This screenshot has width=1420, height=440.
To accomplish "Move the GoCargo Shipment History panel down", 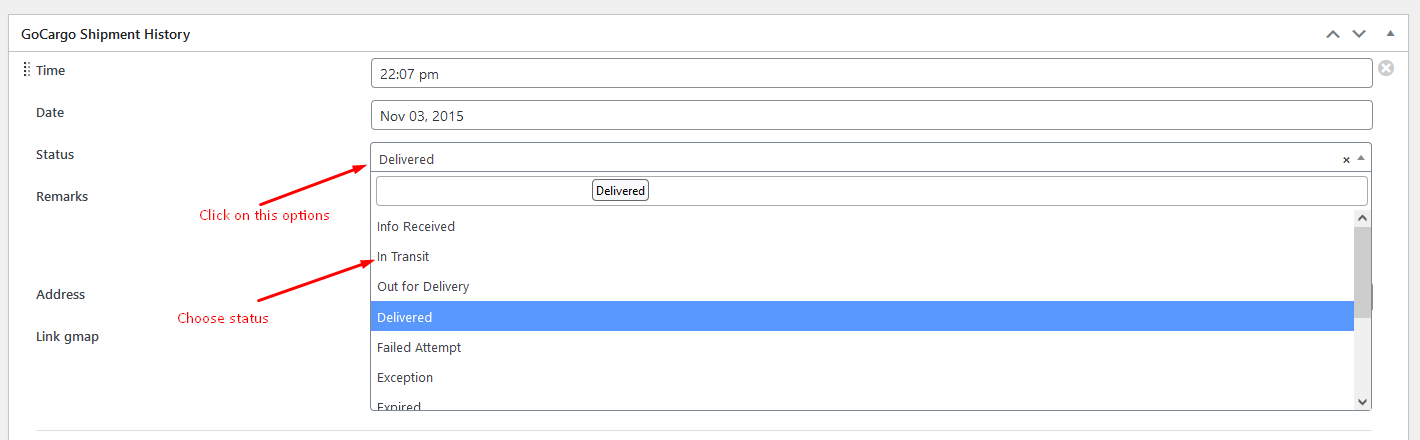I will [1359, 34].
